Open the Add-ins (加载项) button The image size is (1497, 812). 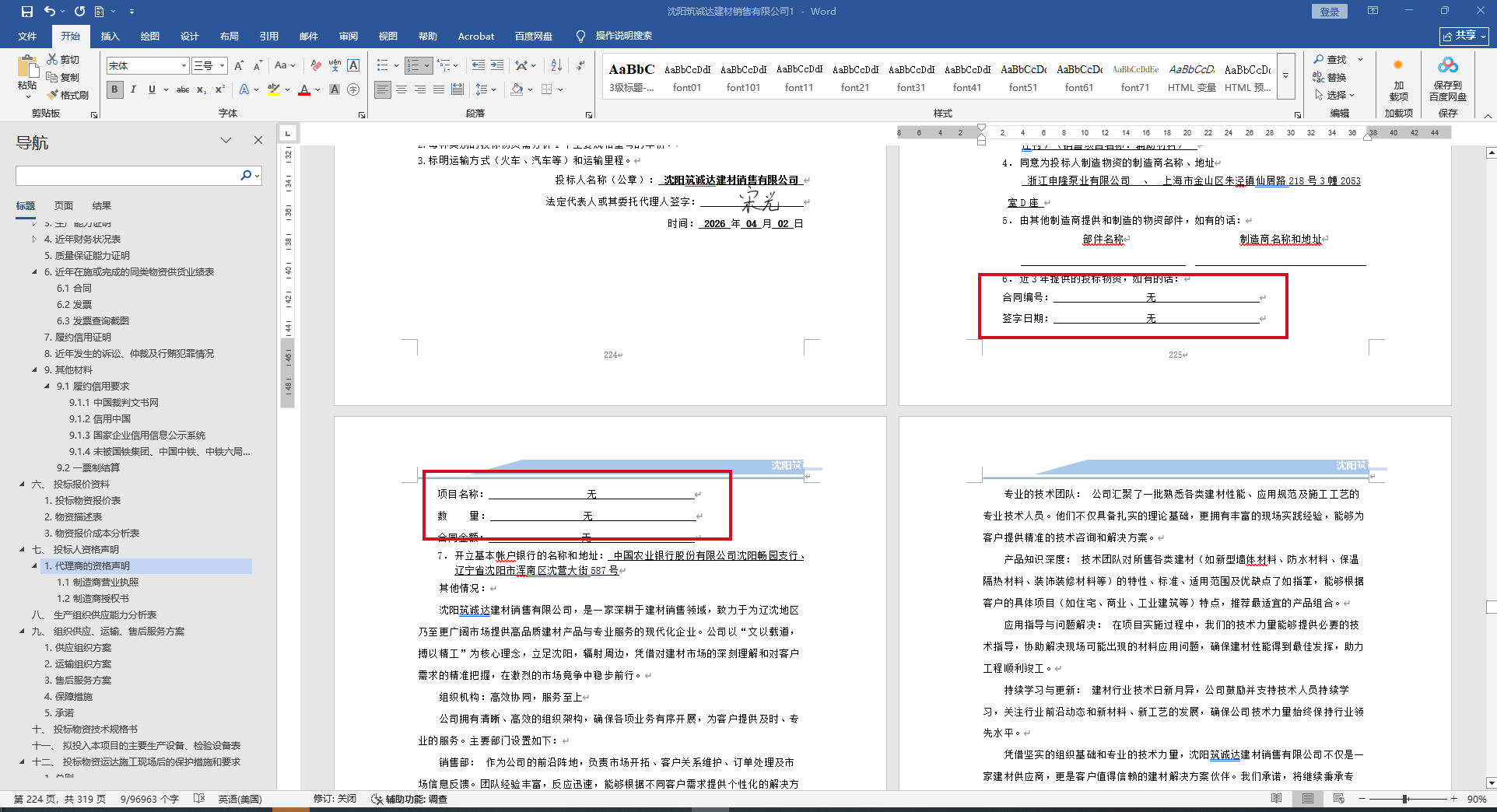click(1399, 79)
